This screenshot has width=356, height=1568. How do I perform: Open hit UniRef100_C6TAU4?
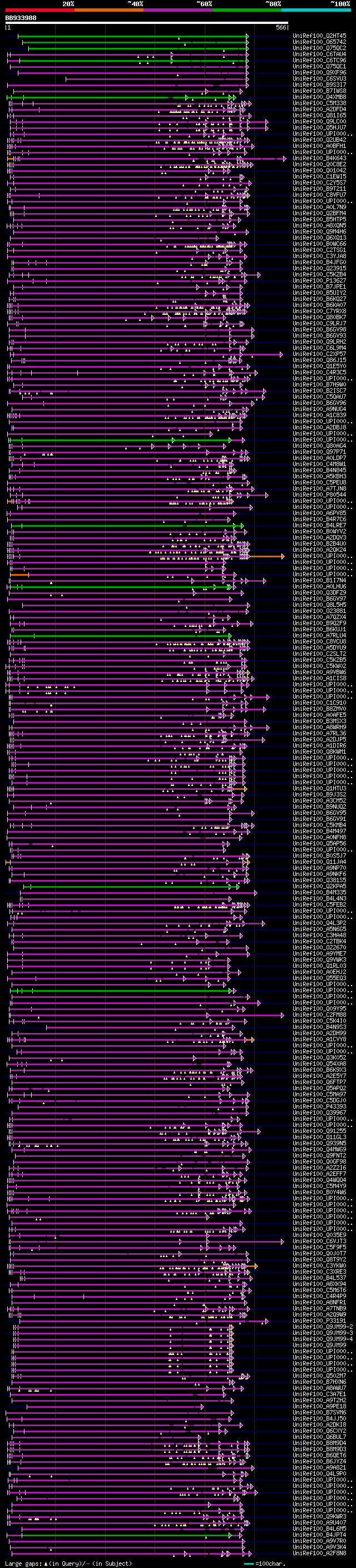tap(319, 54)
